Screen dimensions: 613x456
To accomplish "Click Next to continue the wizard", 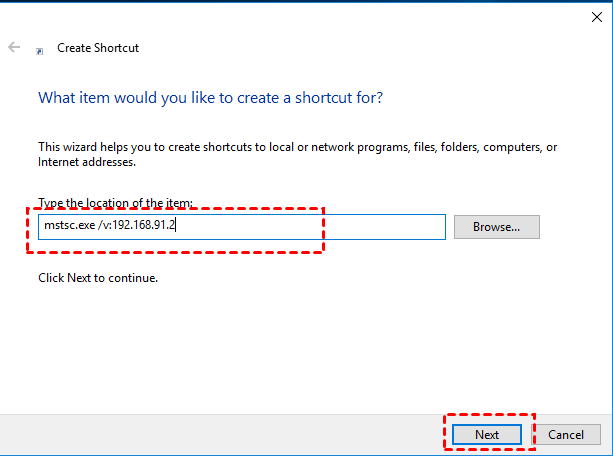I will point(487,434).
